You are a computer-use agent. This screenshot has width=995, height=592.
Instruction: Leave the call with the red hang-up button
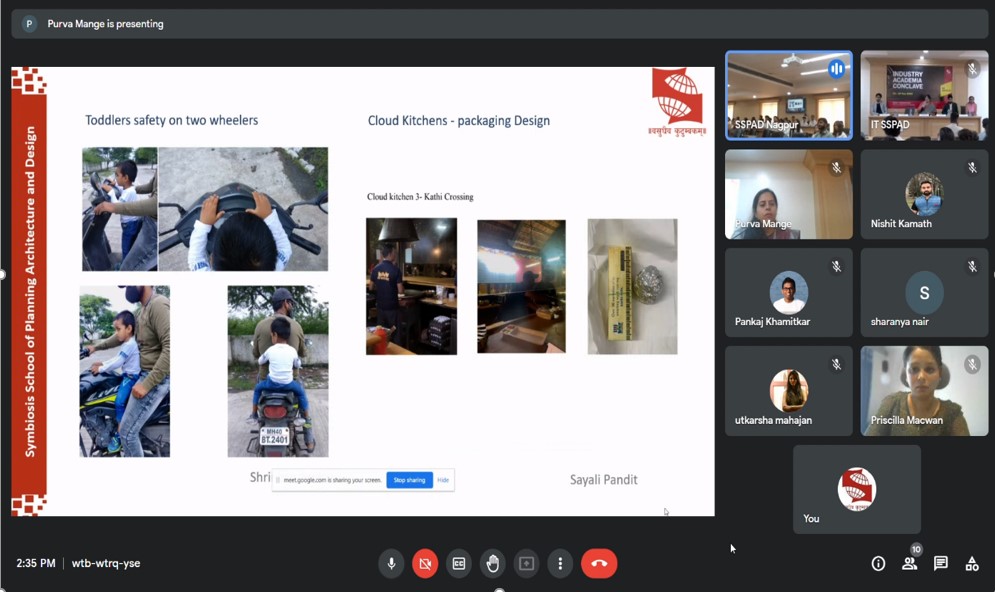pyautogui.click(x=599, y=564)
